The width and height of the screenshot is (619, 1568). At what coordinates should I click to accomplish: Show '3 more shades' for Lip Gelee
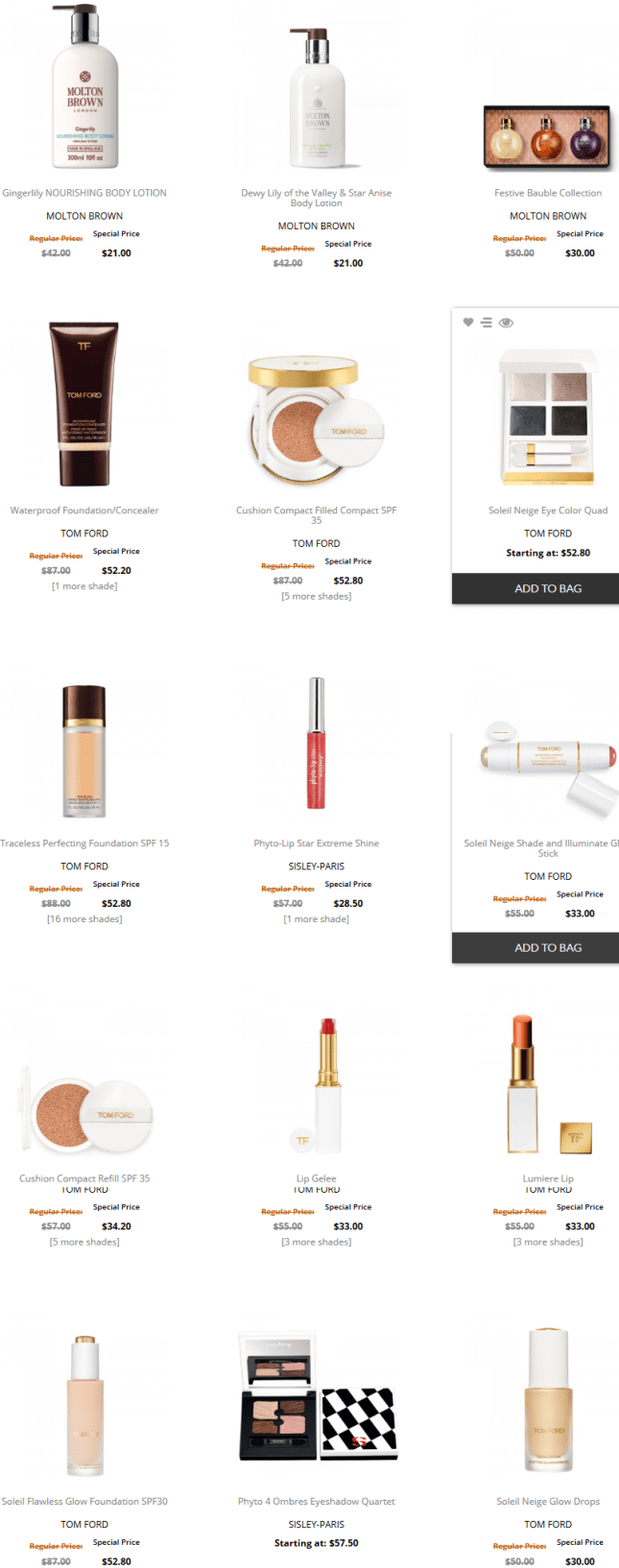317,1242
